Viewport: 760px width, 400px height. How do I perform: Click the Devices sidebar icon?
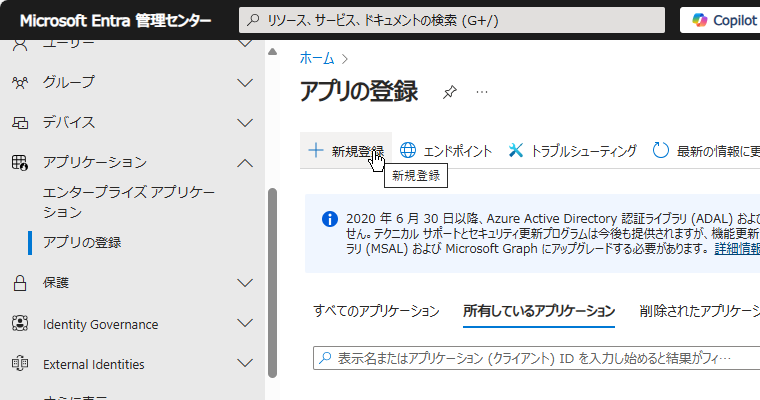(x=20, y=123)
